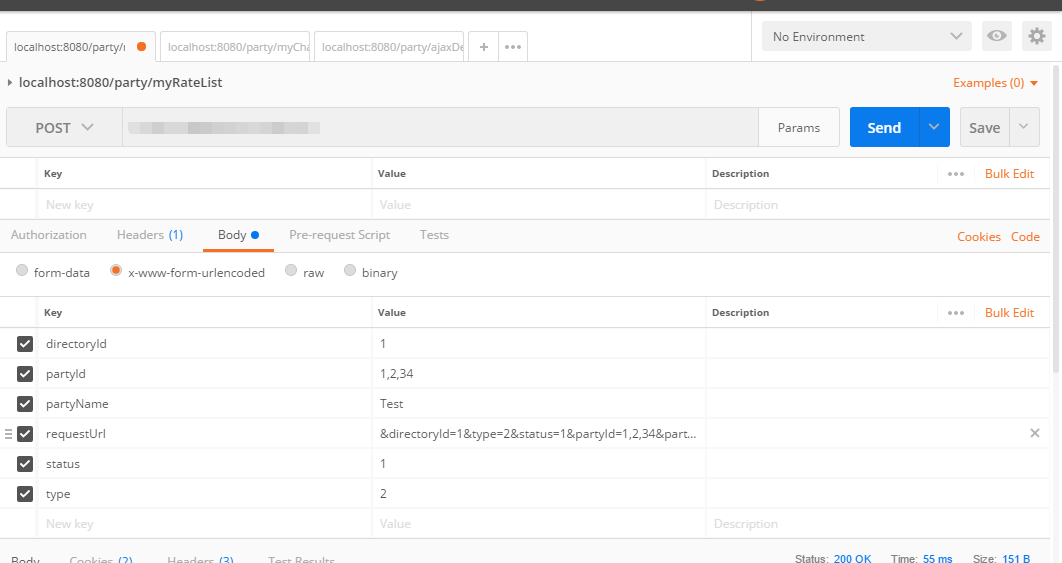Open the response Headers (3) tab
Viewport: 1062px width, 563px height.
[x=200, y=560]
